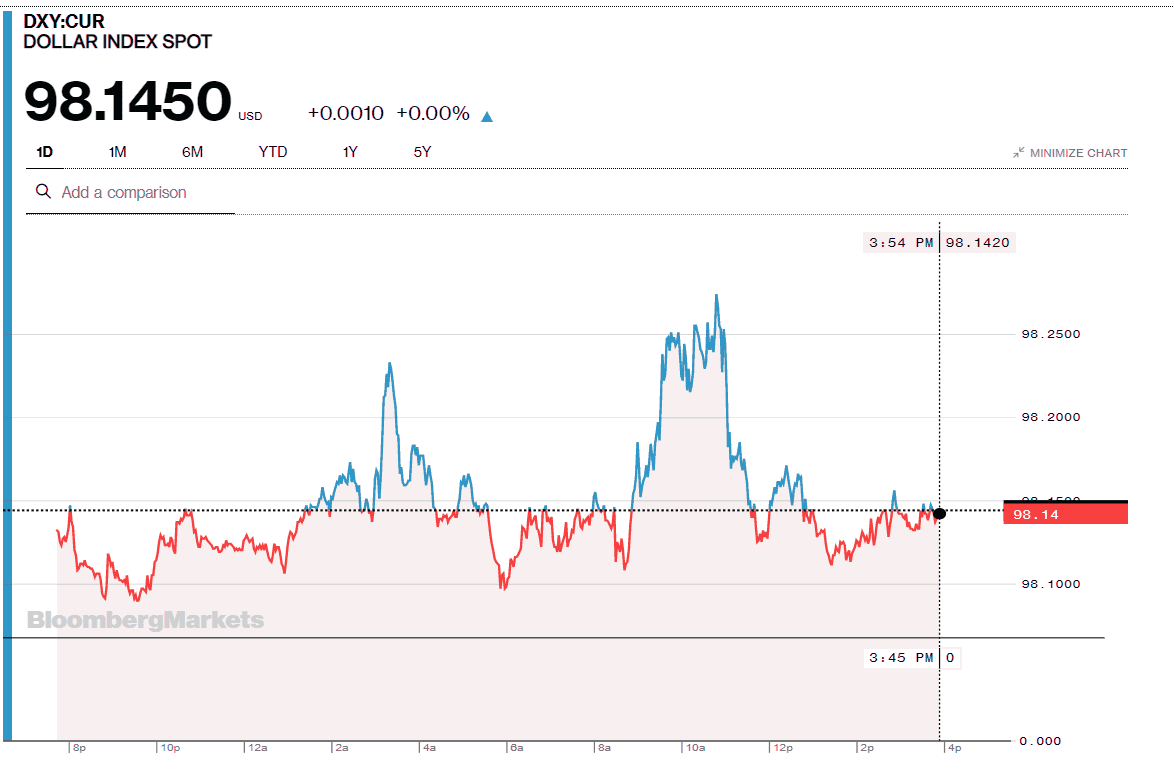This screenshot has height=784, width=1174.
Task: Open the YTD timeframe
Action: (271, 151)
